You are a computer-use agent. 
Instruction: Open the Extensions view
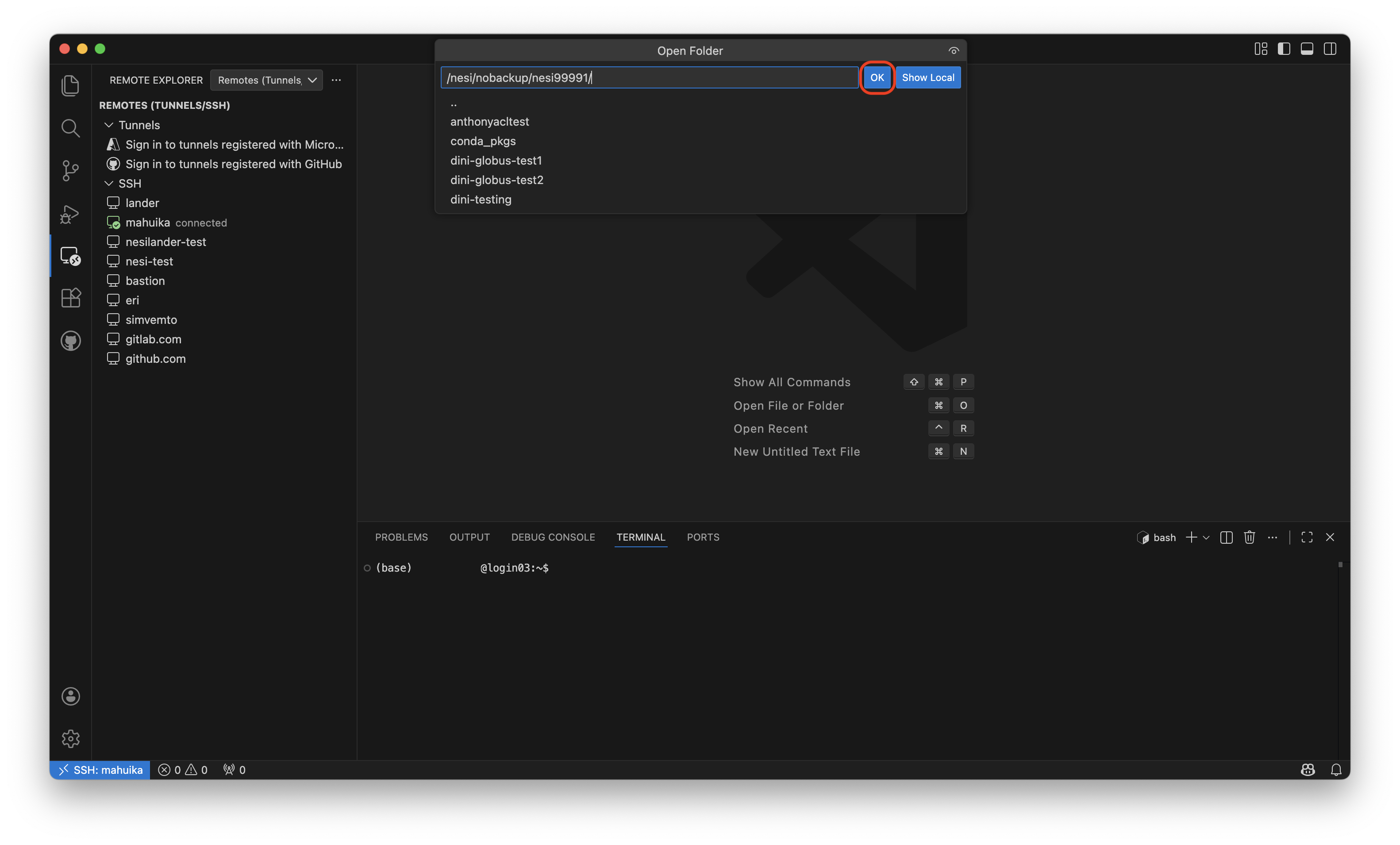tap(70, 298)
